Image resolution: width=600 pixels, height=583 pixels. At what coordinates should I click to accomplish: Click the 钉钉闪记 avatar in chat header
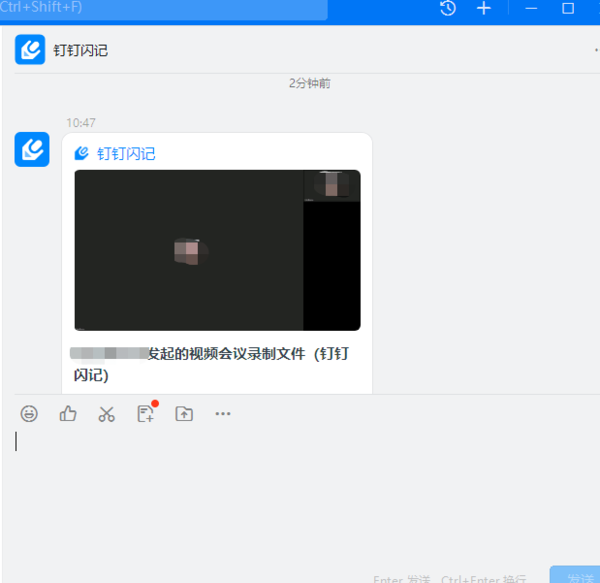click(30, 50)
